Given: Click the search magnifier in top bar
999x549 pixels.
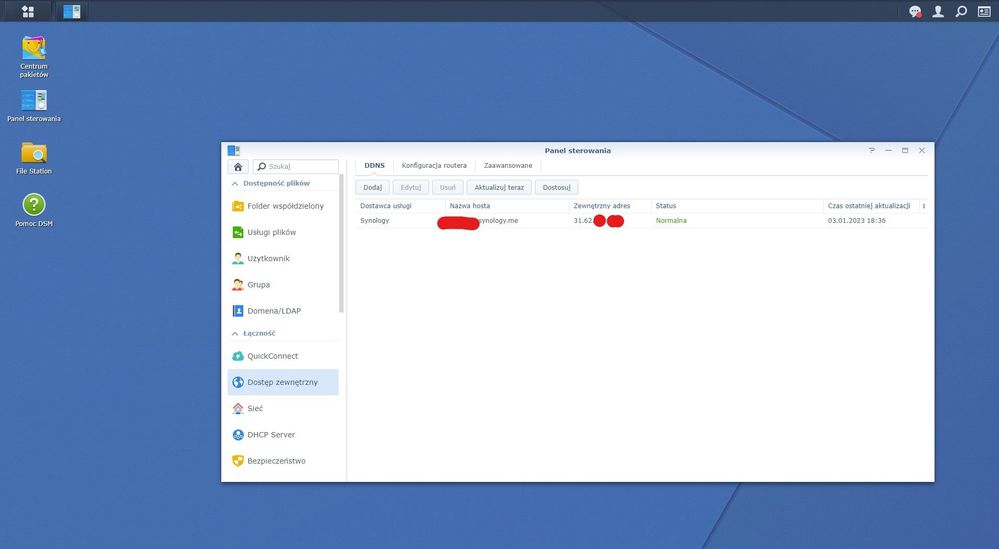Looking at the screenshot, I should click(x=961, y=12).
